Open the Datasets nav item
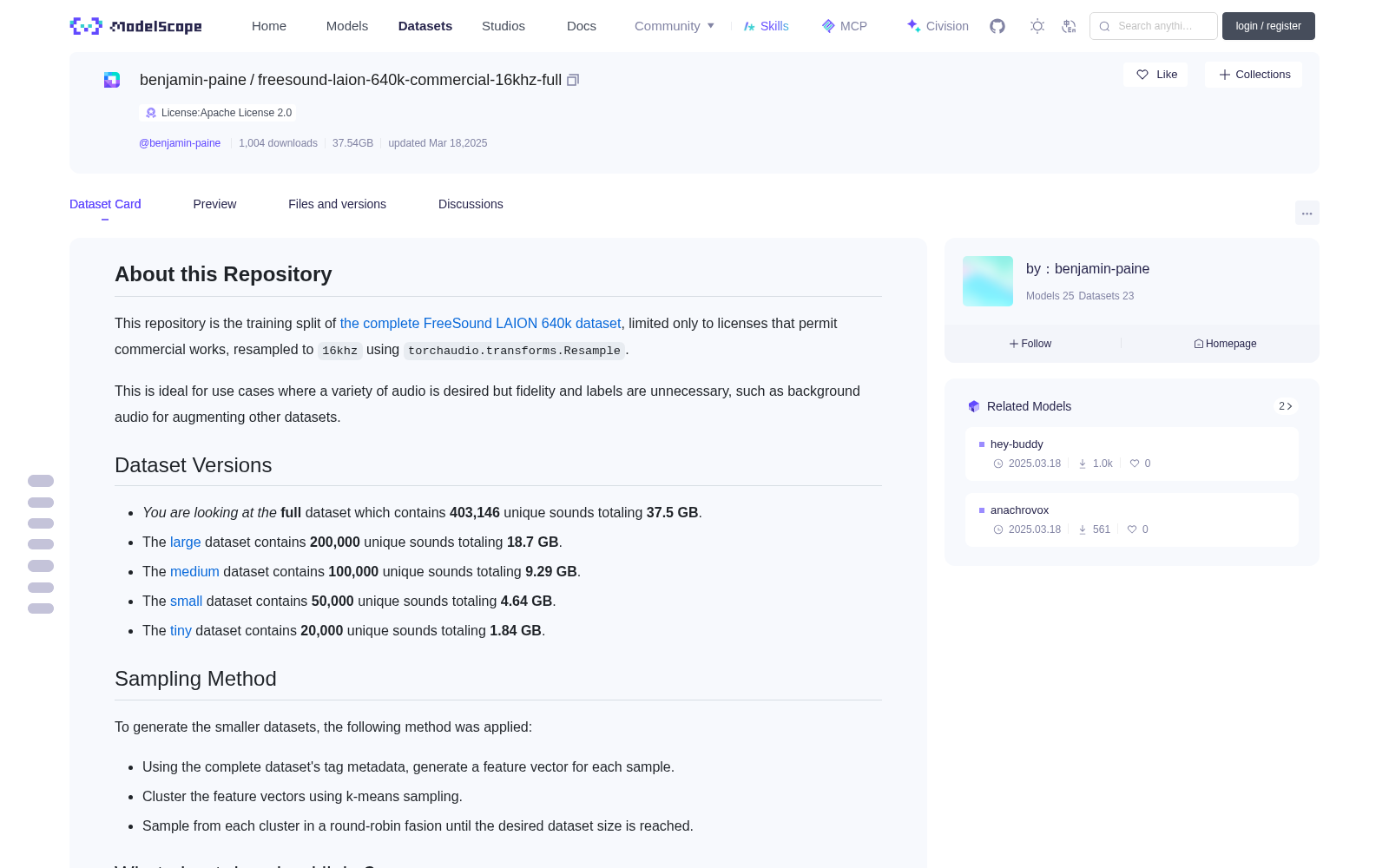This screenshot has width=1389, height=868. (x=425, y=26)
